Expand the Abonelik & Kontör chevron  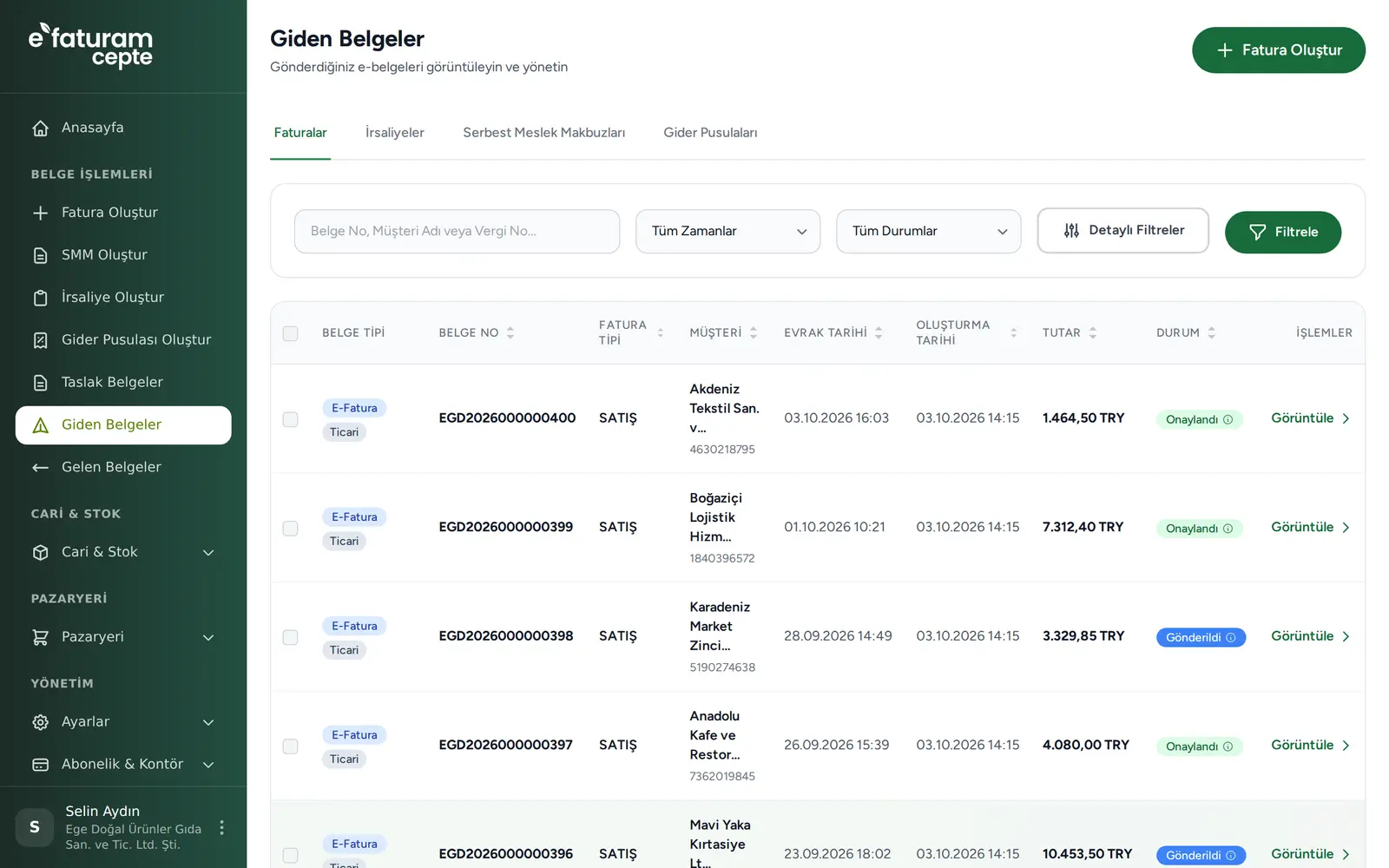tap(208, 765)
